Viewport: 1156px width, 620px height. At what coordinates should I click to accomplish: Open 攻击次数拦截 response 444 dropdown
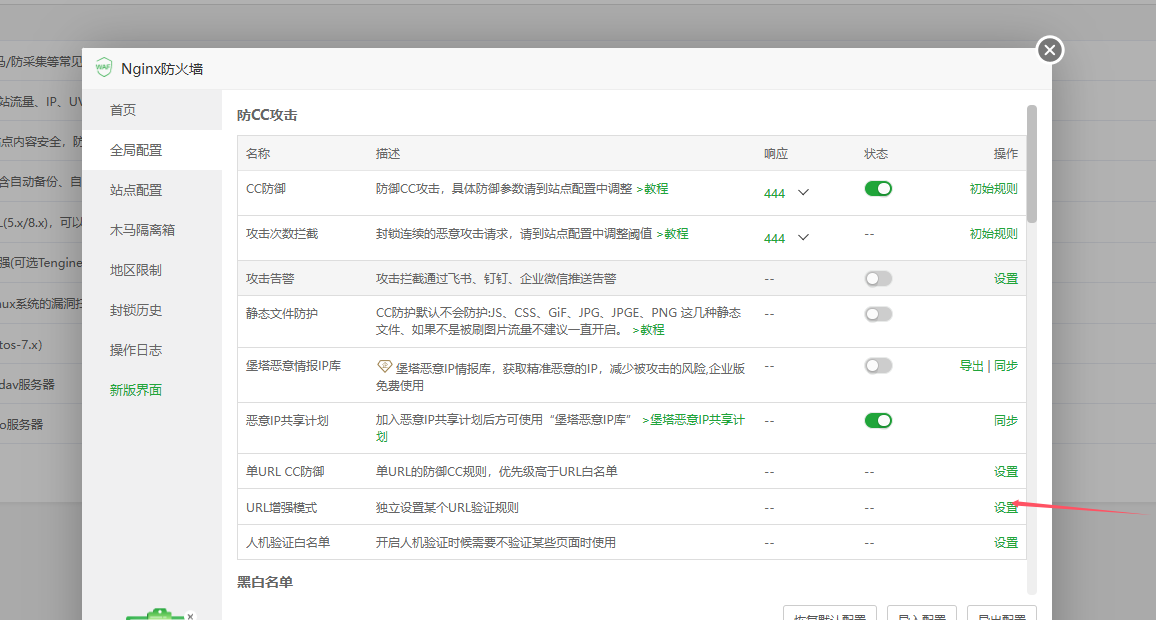pos(787,238)
